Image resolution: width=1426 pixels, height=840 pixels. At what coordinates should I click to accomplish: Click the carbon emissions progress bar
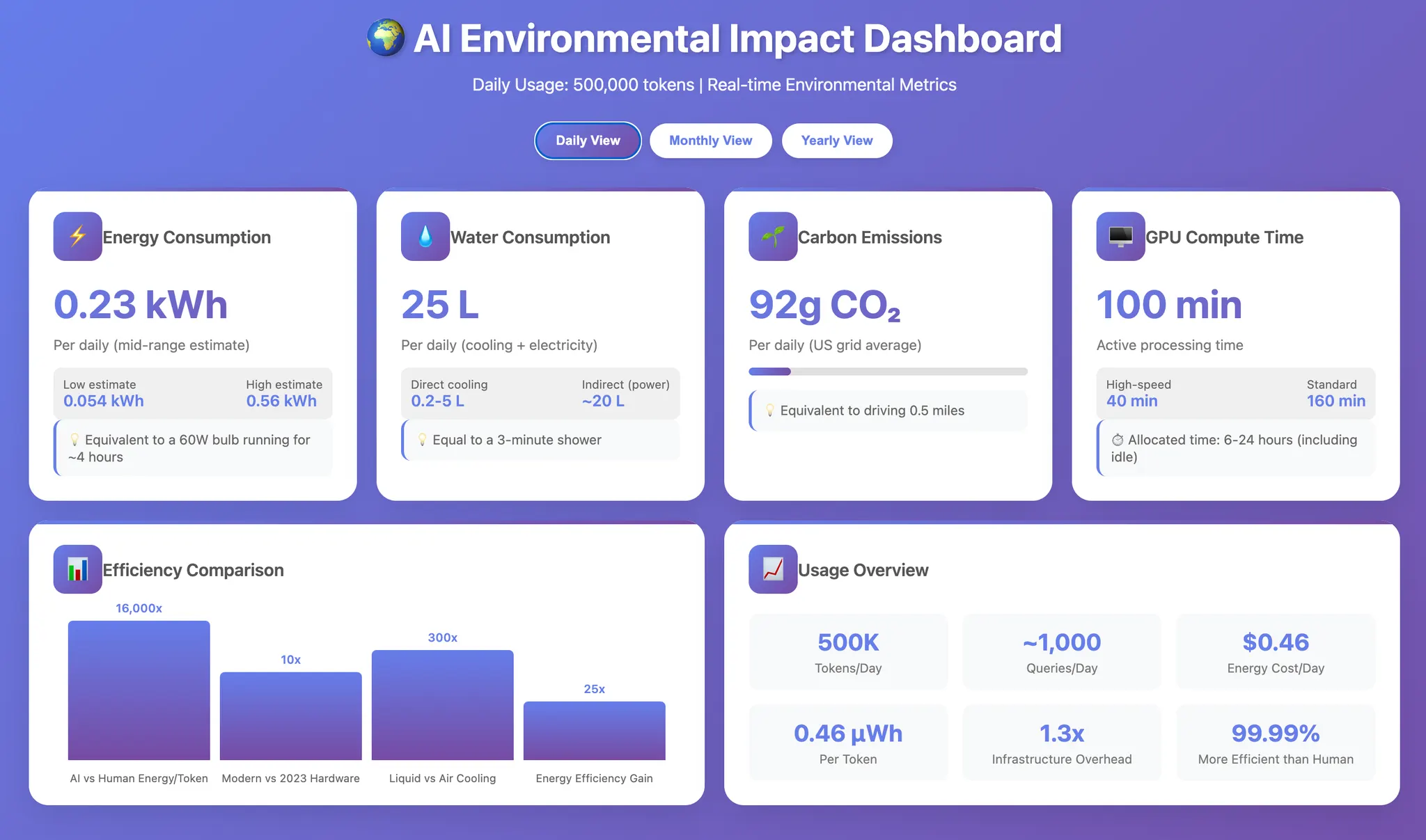click(888, 372)
